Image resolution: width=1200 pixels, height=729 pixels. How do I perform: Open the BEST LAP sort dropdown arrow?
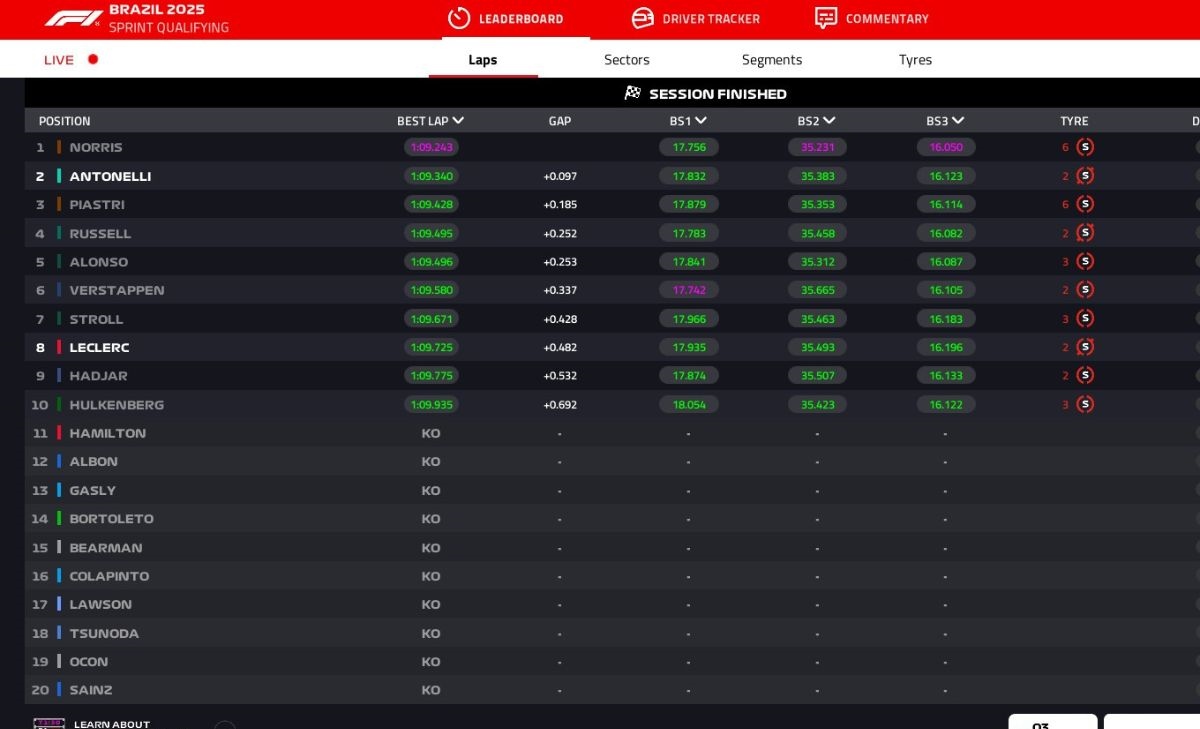[x=459, y=120]
